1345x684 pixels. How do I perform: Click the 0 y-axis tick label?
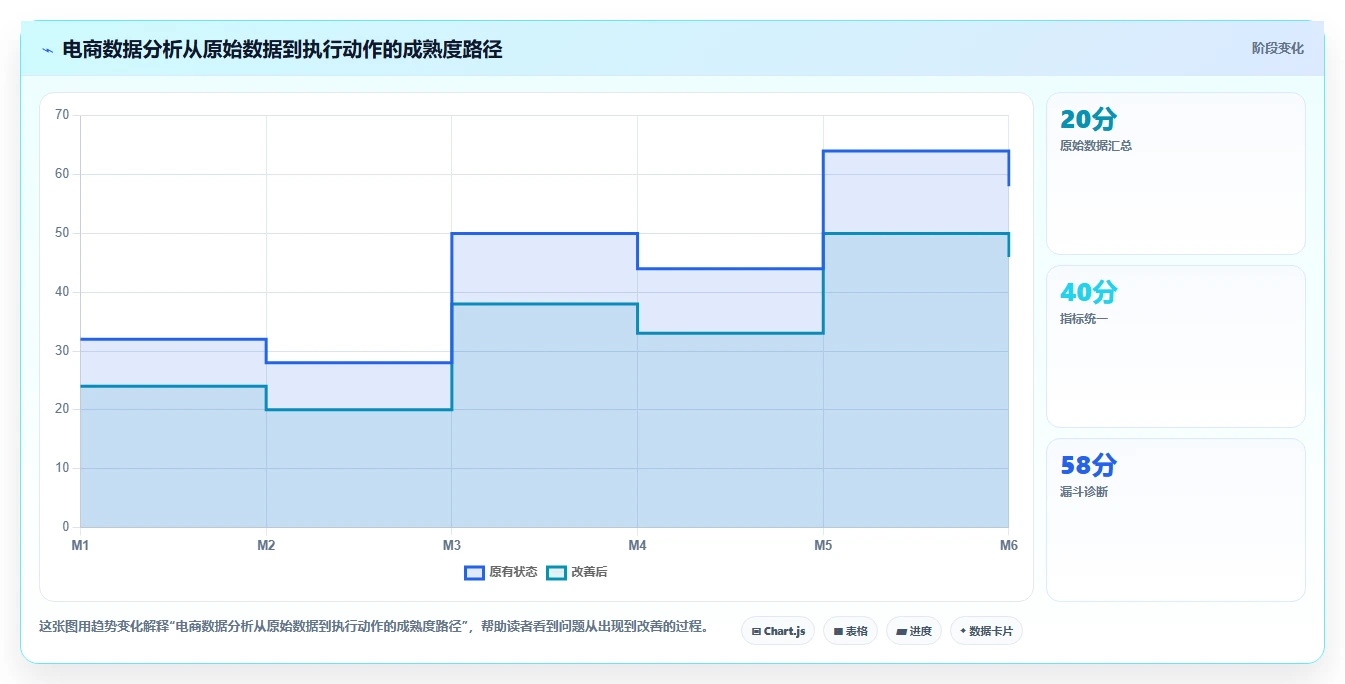point(66,527)
